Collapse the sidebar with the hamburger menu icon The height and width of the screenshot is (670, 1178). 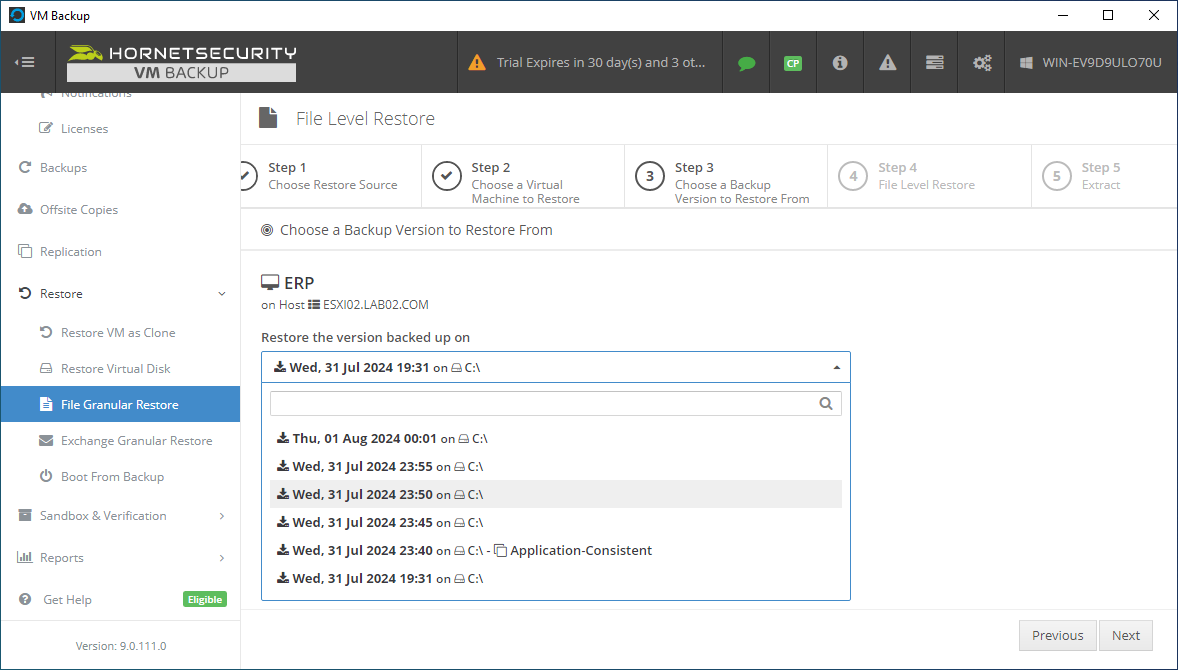[25, 62]
